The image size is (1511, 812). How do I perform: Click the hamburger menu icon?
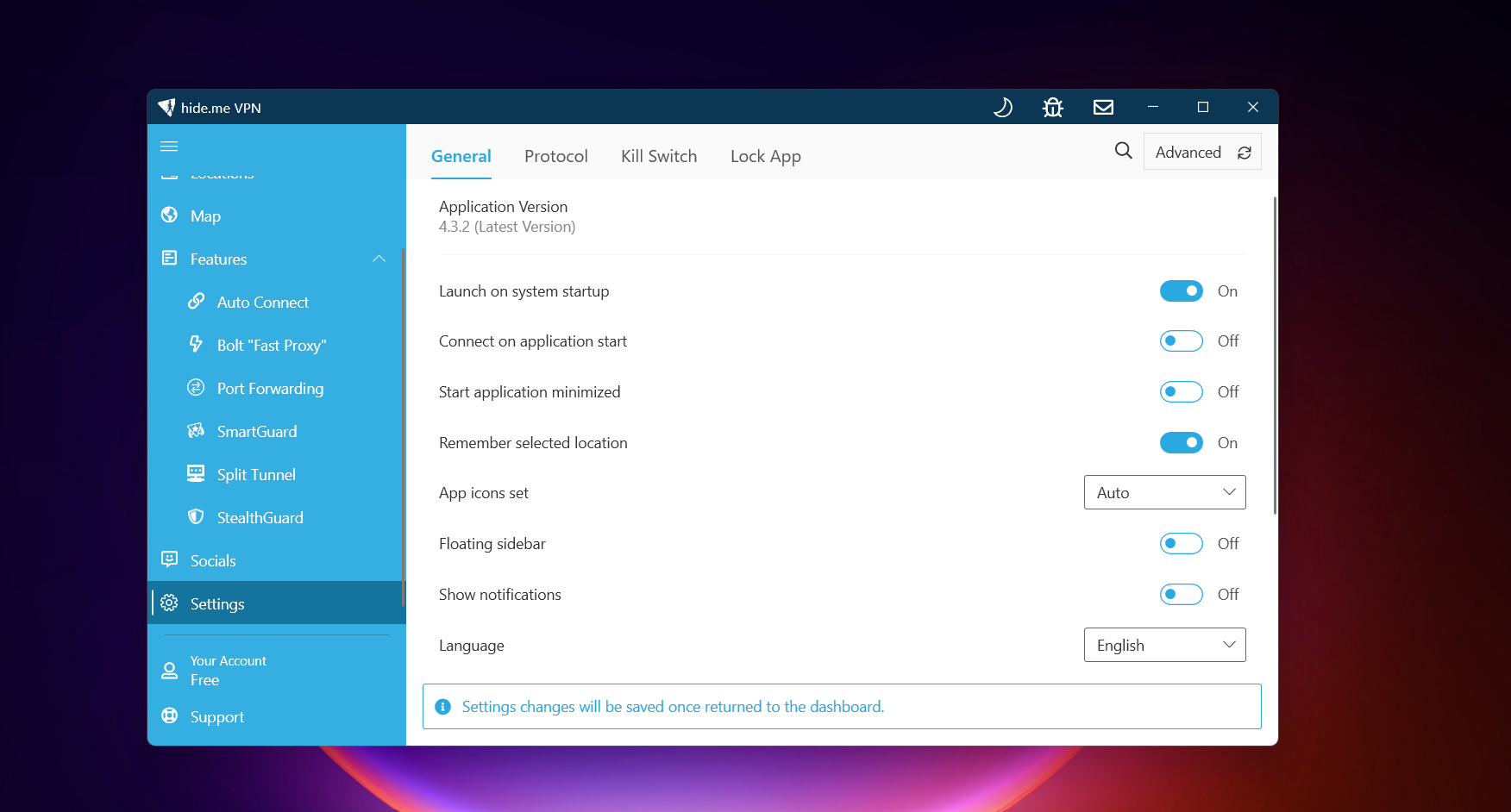[x=169, y=147]
